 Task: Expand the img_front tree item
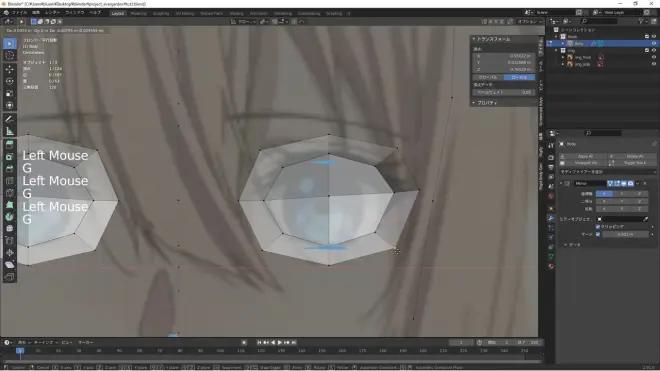pos(563,57)
